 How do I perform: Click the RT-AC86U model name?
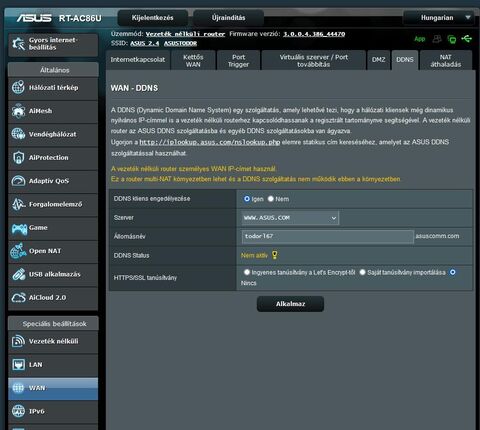point(80,18)
